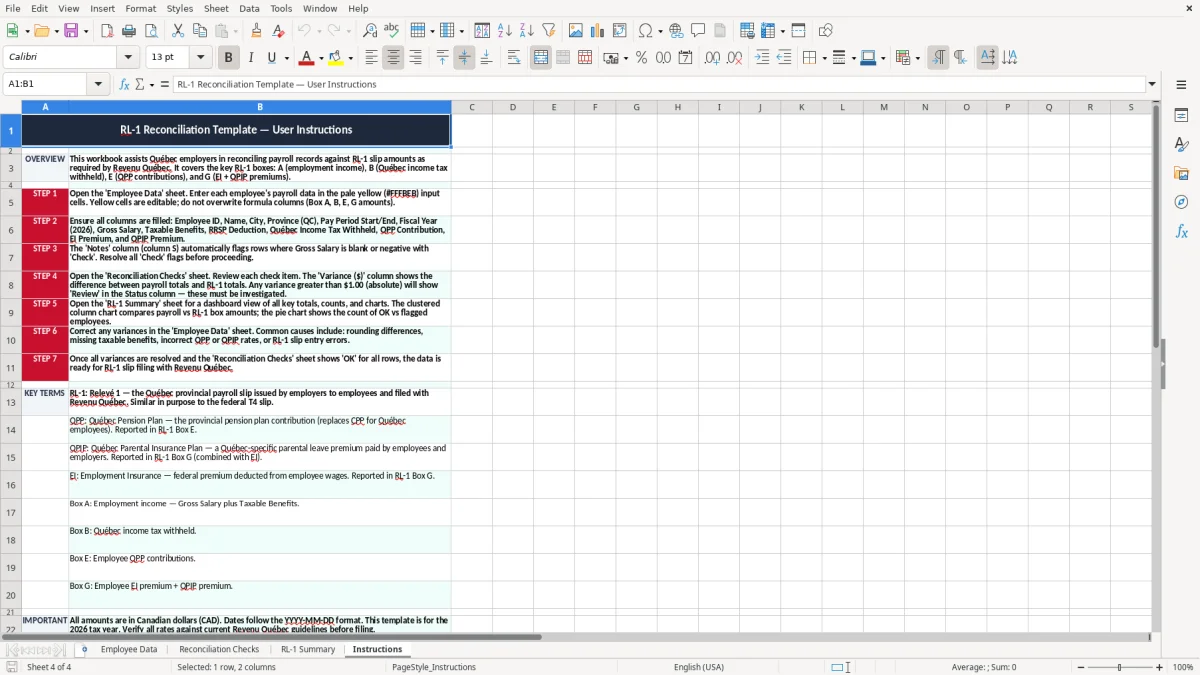Image resolution: width=1200 pixels, height=675 pixels.
Task: Click the yellow Background Color swatch
Action: (x=336, y=58)
